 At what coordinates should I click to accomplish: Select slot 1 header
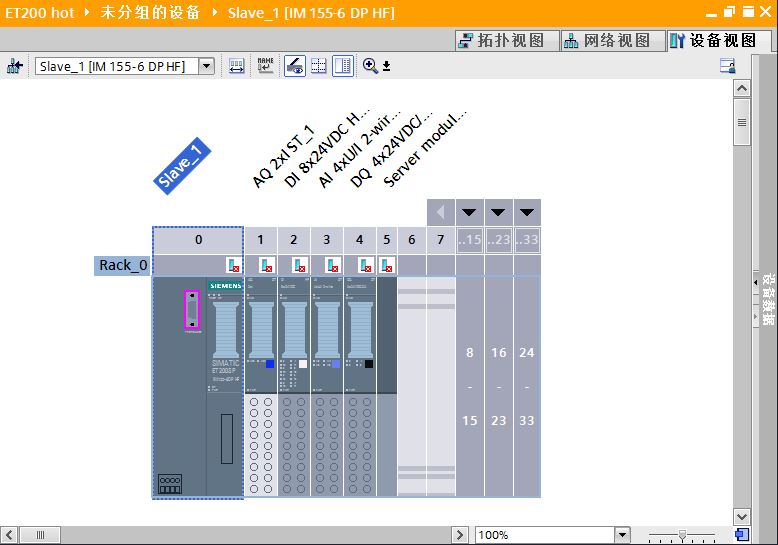point(260,240)
